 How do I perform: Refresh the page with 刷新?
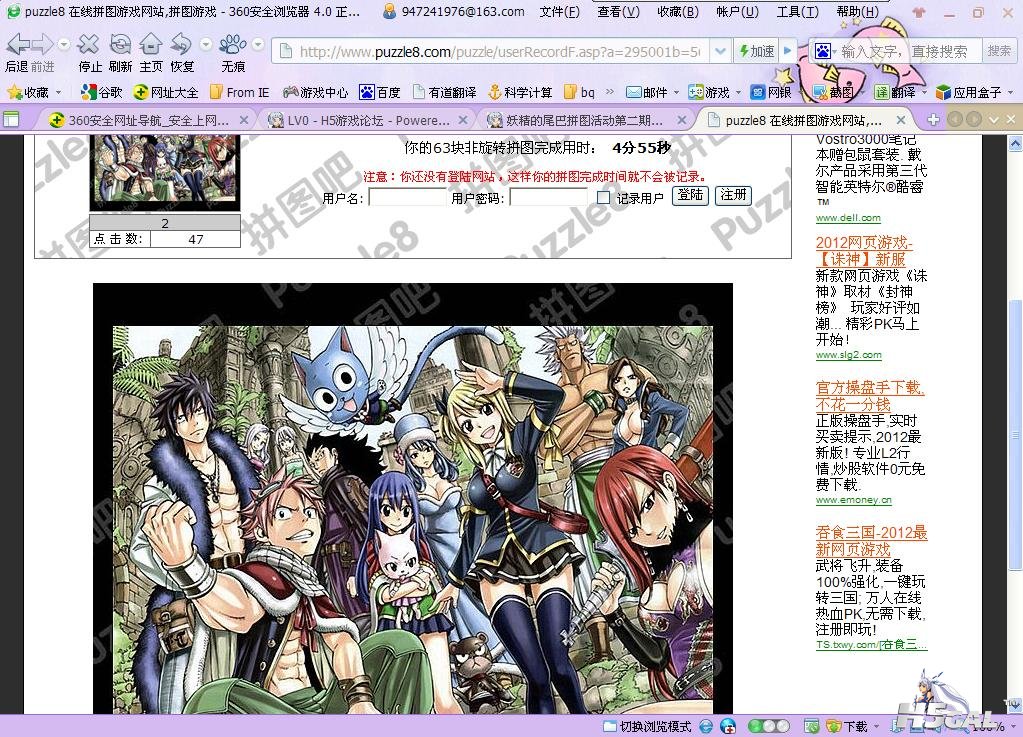[x=120, y=44]
